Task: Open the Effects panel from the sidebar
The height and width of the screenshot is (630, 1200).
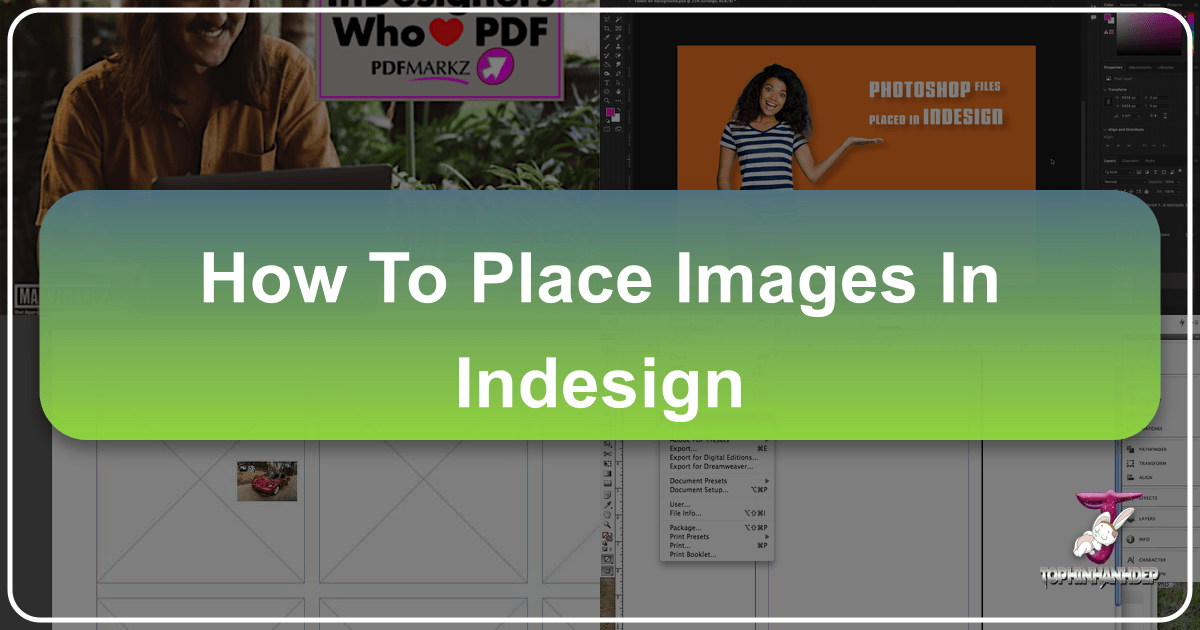Action: [1148, 498]
